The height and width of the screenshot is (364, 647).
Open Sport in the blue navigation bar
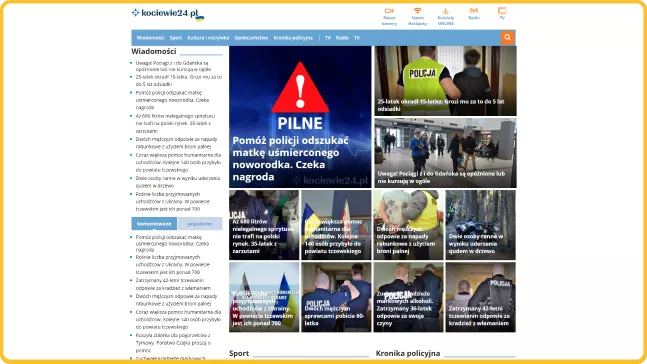point(176,38)
